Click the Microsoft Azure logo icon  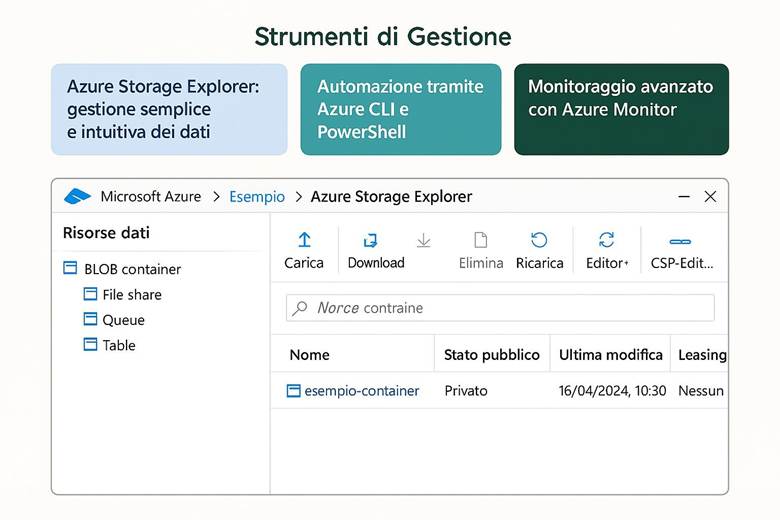click(77, 197)
